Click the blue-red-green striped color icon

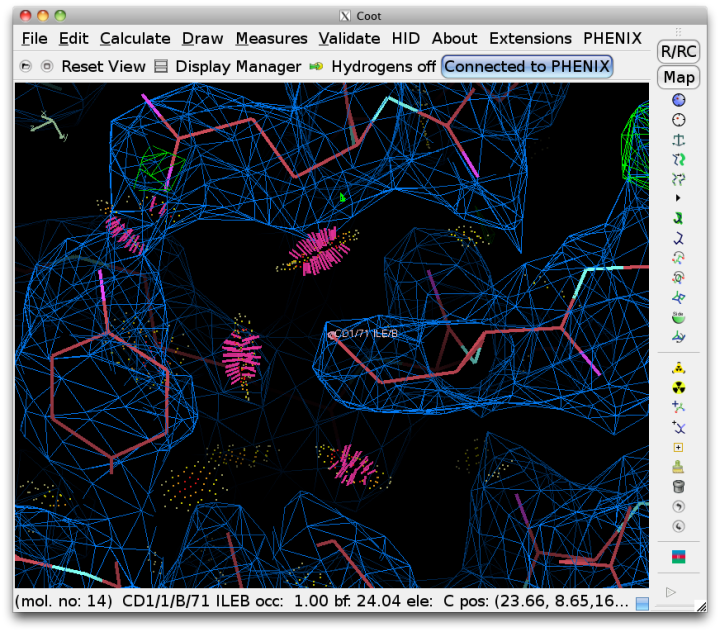pyautogui.click(x=679, y=555)
